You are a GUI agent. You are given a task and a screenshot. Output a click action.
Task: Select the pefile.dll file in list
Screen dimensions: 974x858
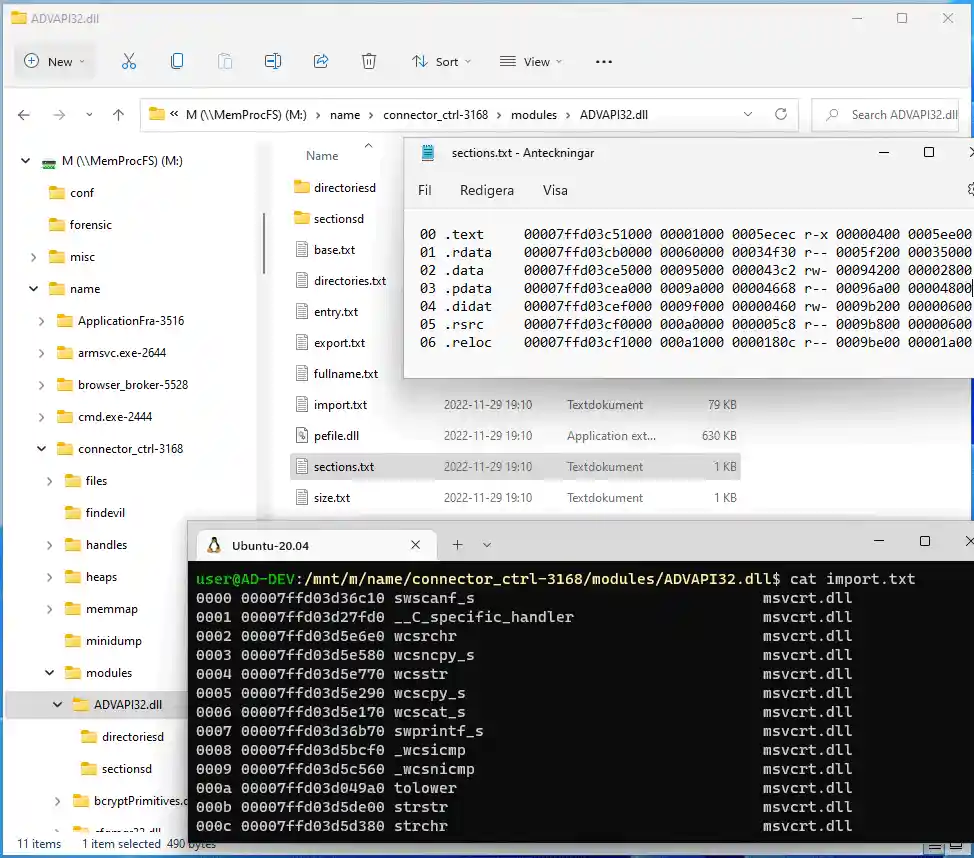336,436
